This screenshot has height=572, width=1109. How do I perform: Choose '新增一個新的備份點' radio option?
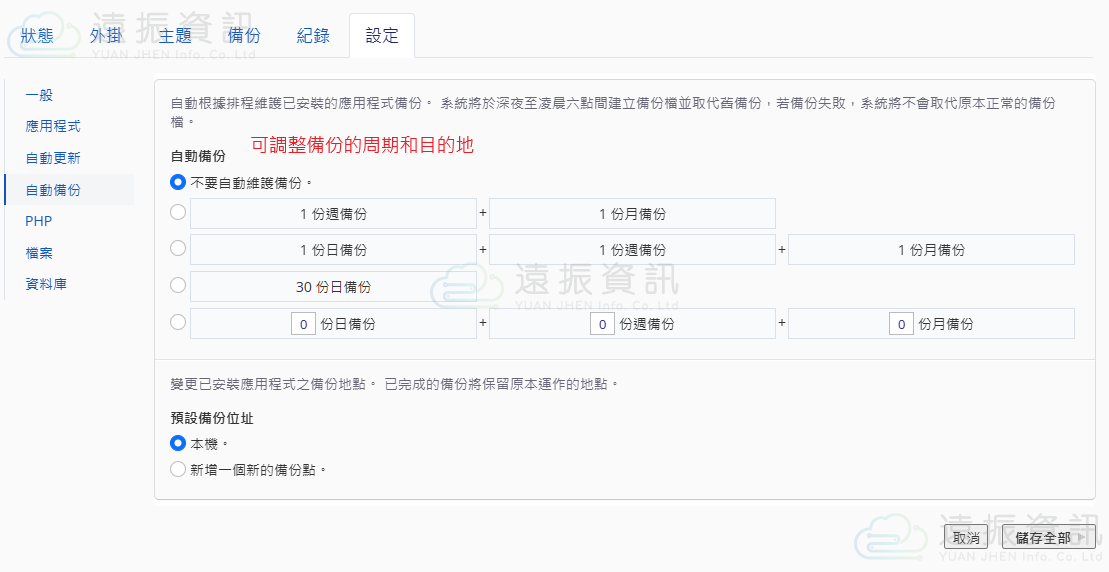coord(178,468)
